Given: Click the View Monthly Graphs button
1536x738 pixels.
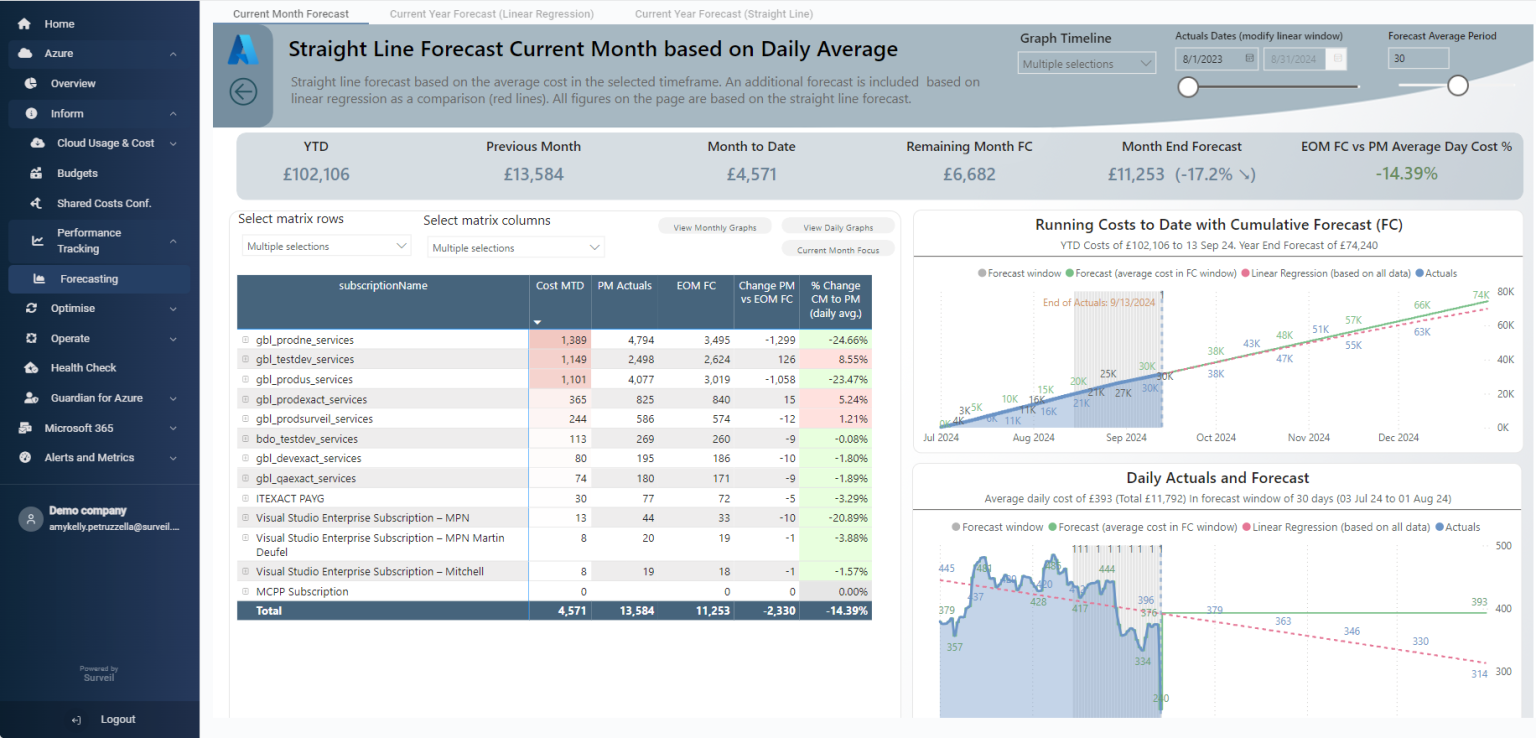Looking at the screenshot, I should [714, 226].
